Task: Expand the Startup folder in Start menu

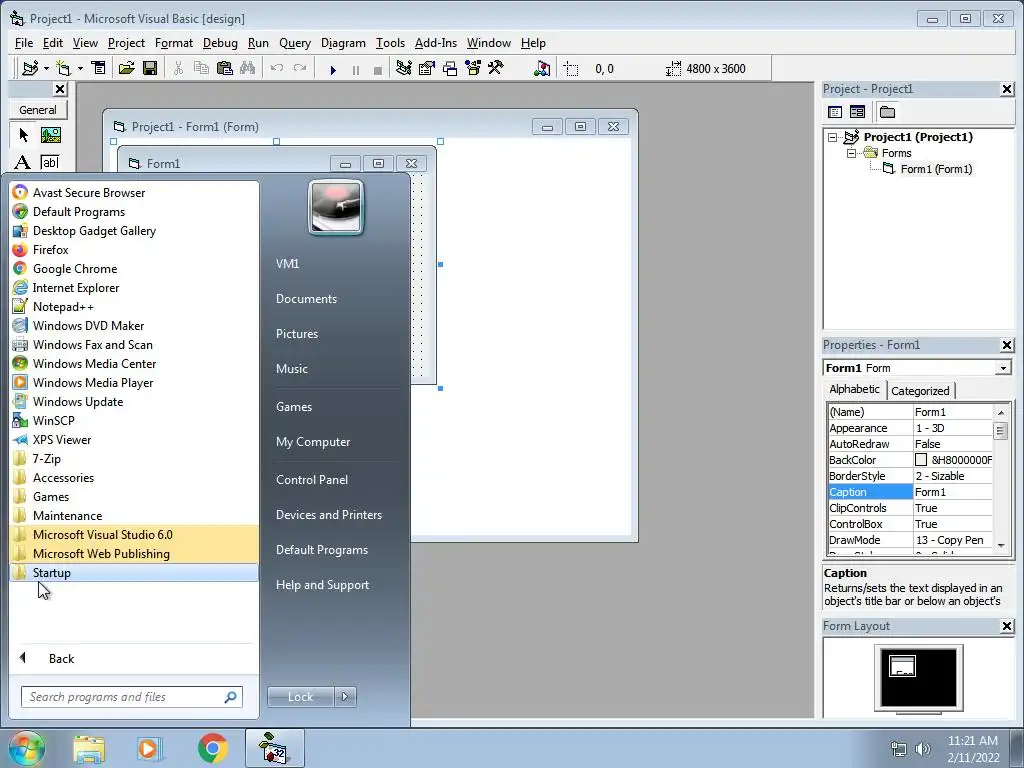Action: [134, 573]
